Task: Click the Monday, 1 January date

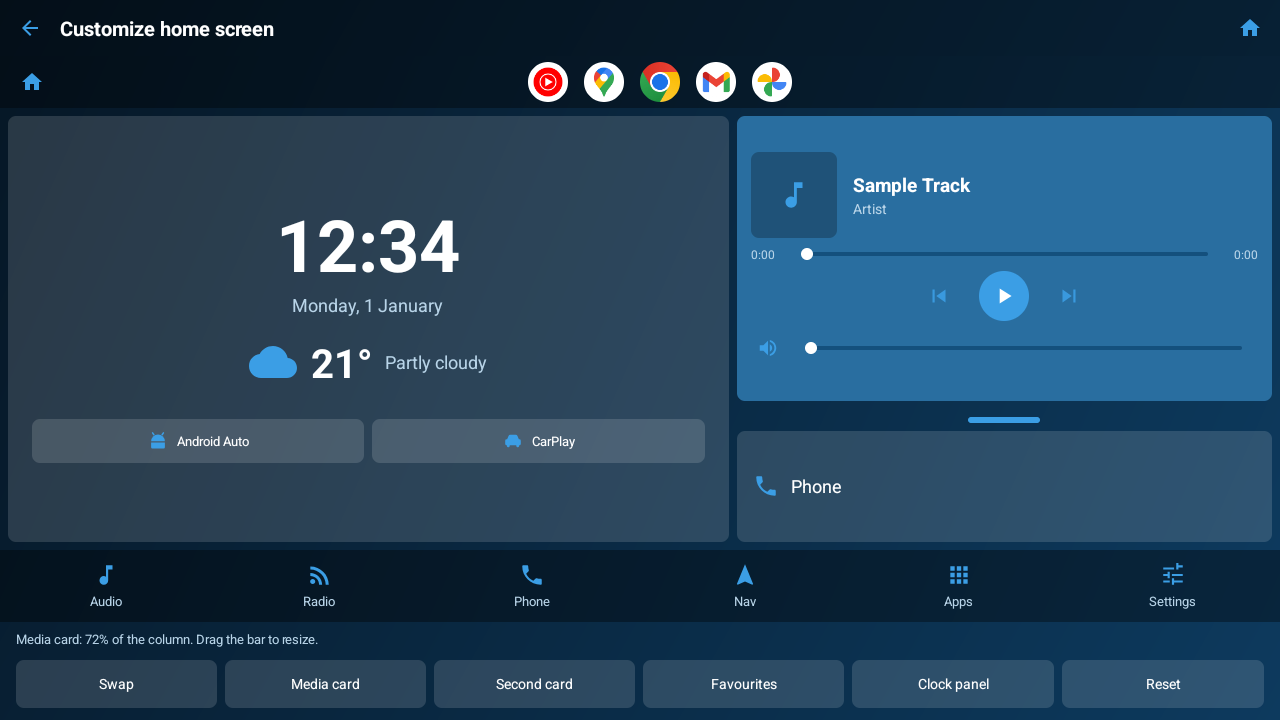Action: 367,306
